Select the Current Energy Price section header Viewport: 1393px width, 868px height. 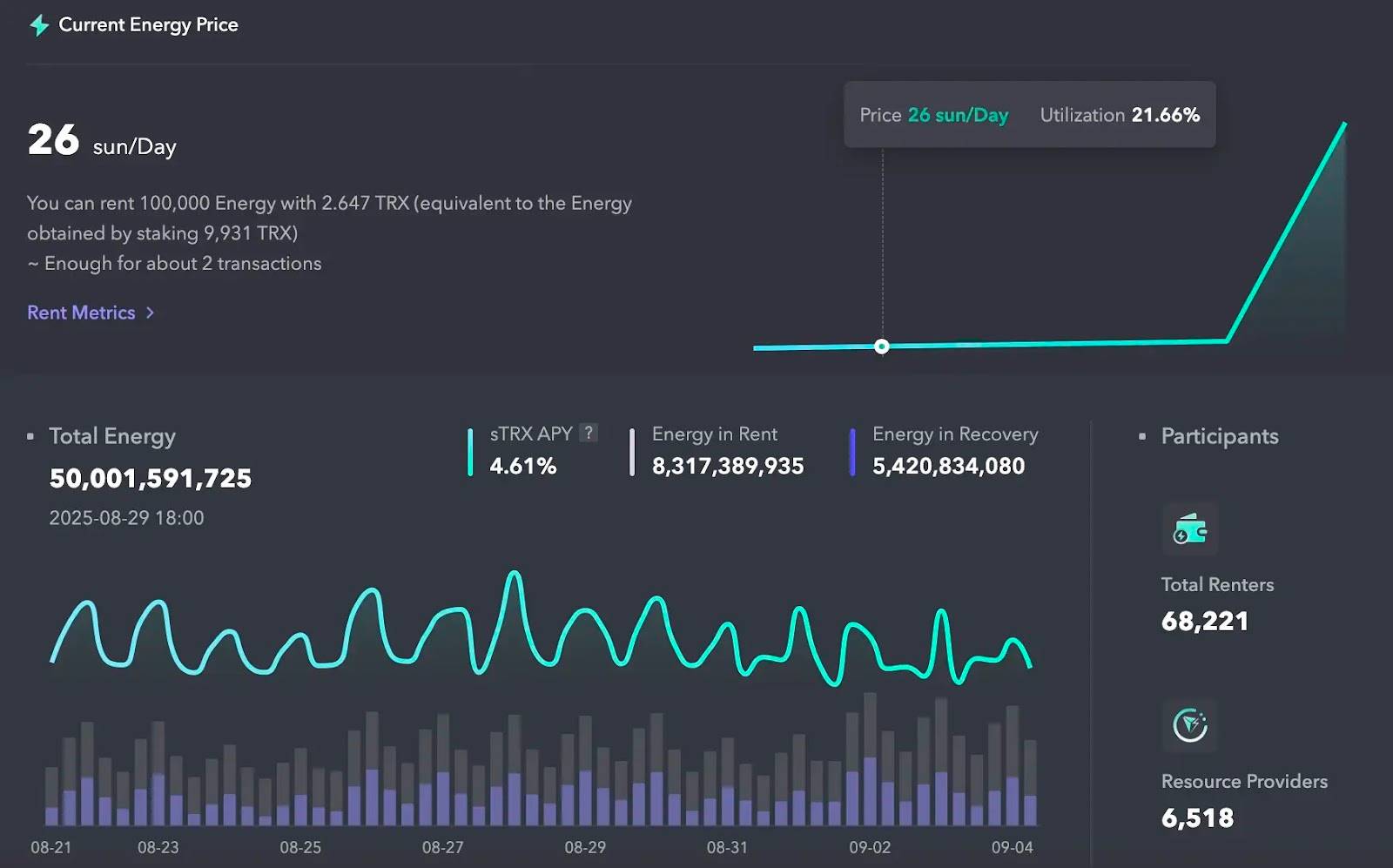(148, 24)
